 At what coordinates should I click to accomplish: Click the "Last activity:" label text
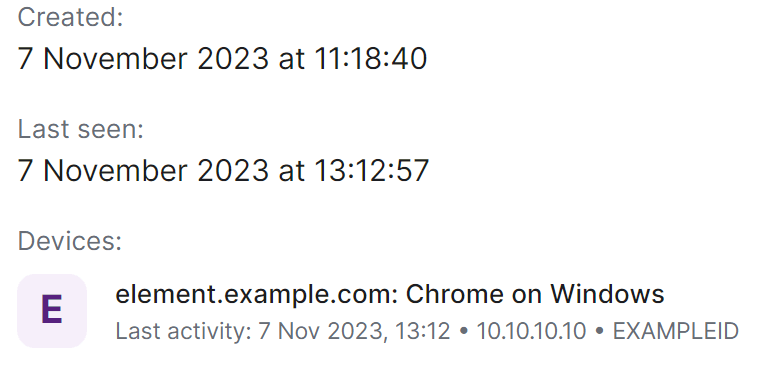pyautogui.click(x=183, y=332)
